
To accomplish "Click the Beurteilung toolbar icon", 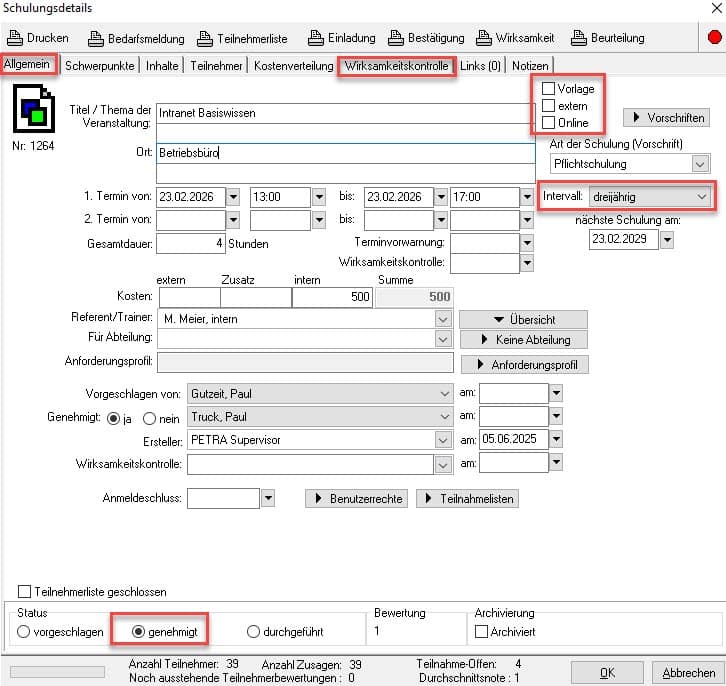I will click(579, 38).
